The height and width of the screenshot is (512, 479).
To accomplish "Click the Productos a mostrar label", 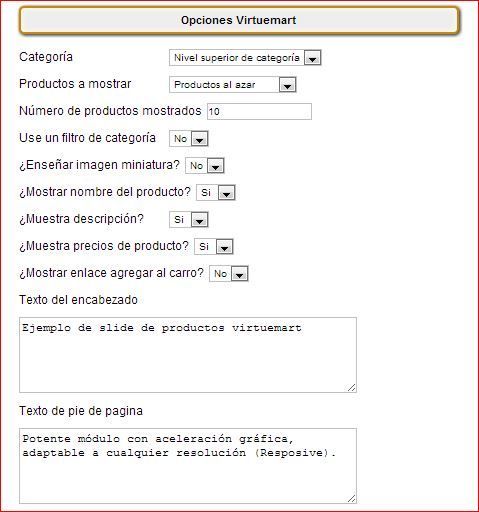I will pyautogui.click(x=75, y=84).
